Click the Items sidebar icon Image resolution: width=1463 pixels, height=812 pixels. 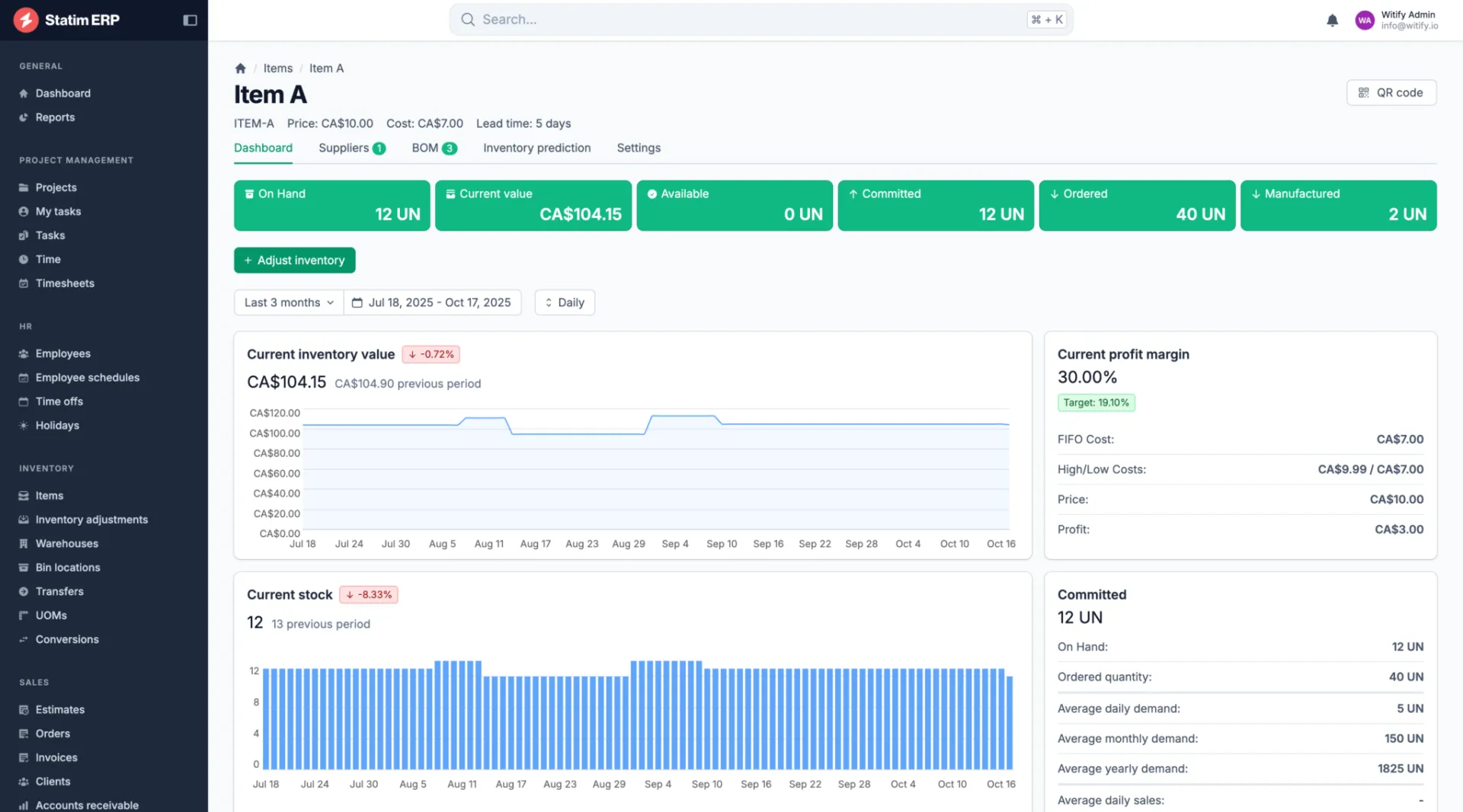coord(24,496)
